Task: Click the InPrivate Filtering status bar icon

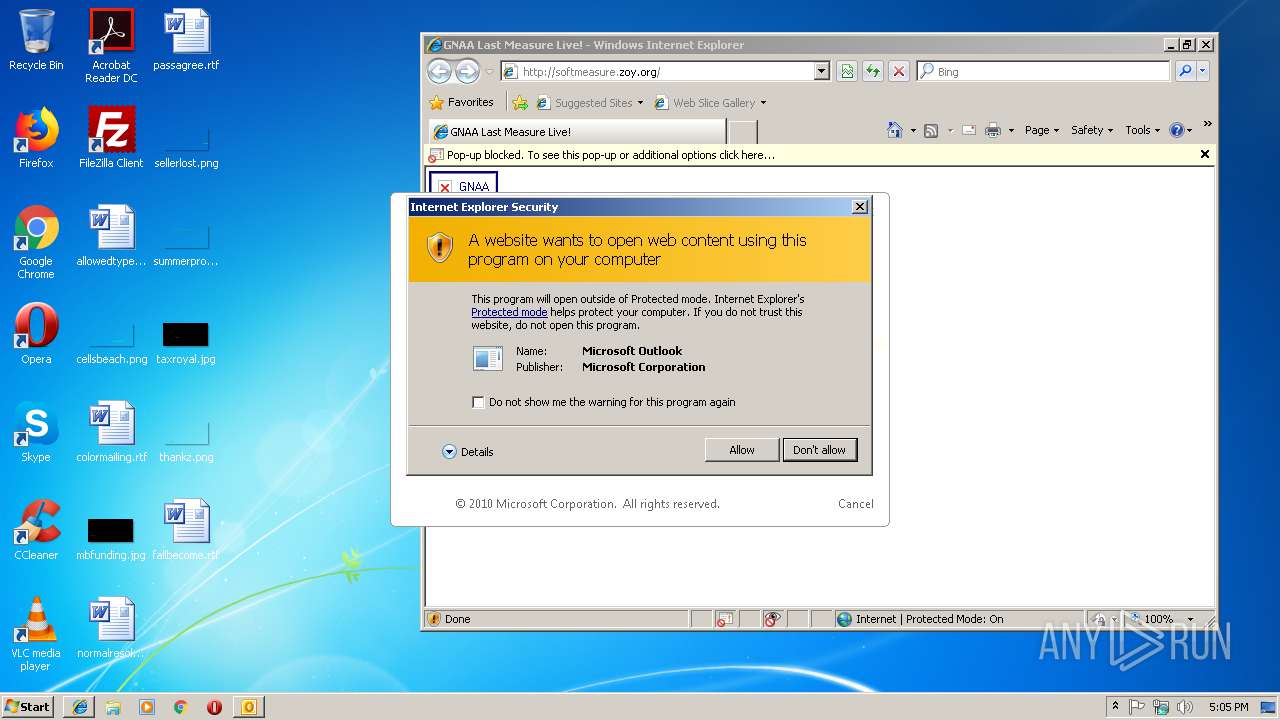Action: (771, 619)
